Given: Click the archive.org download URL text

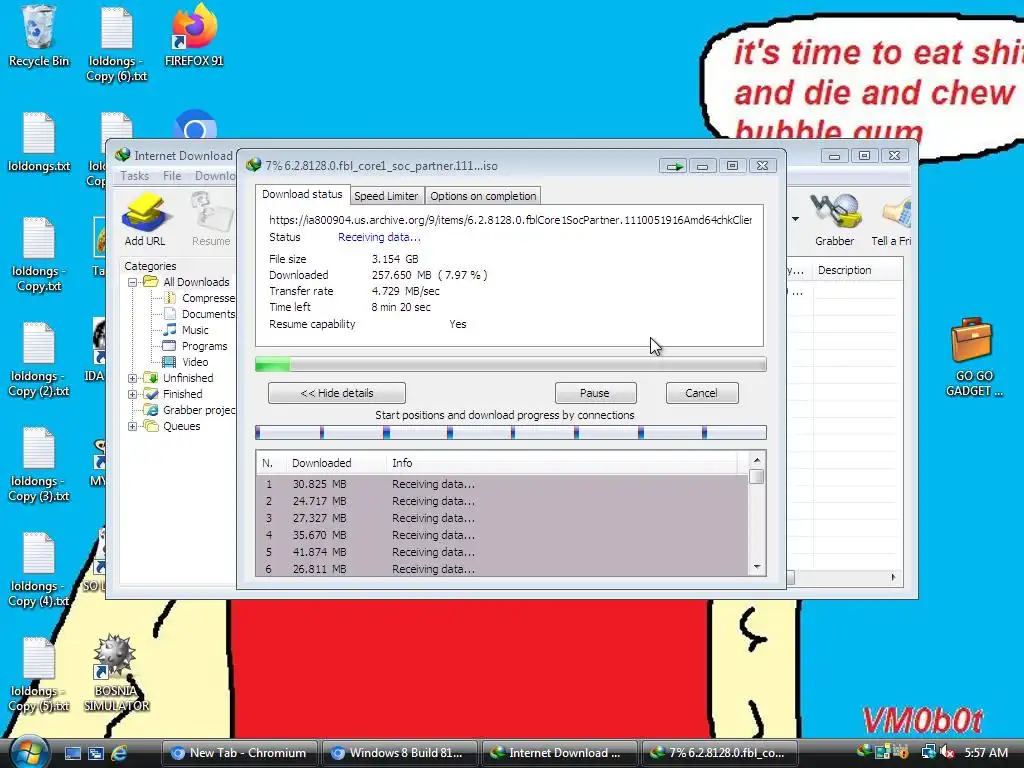Looking at the screenshot, I should coord(510,220).
